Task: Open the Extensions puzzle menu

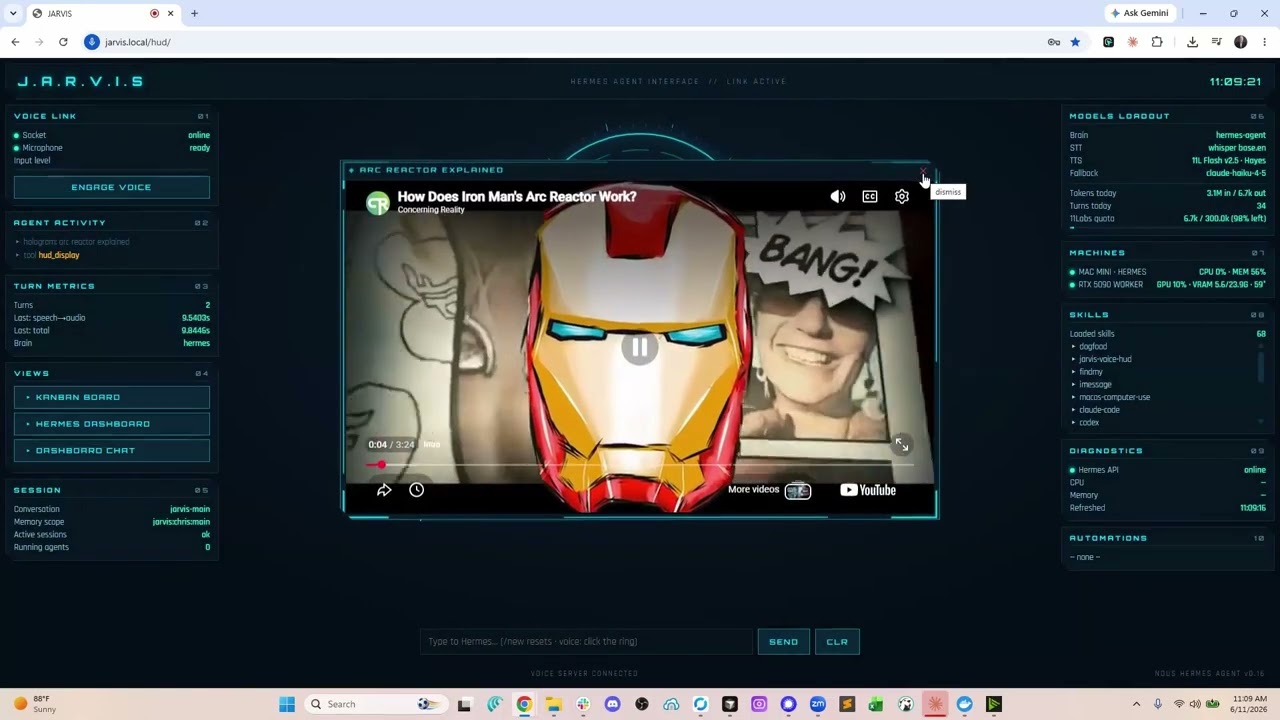Action: point(1157,42)
